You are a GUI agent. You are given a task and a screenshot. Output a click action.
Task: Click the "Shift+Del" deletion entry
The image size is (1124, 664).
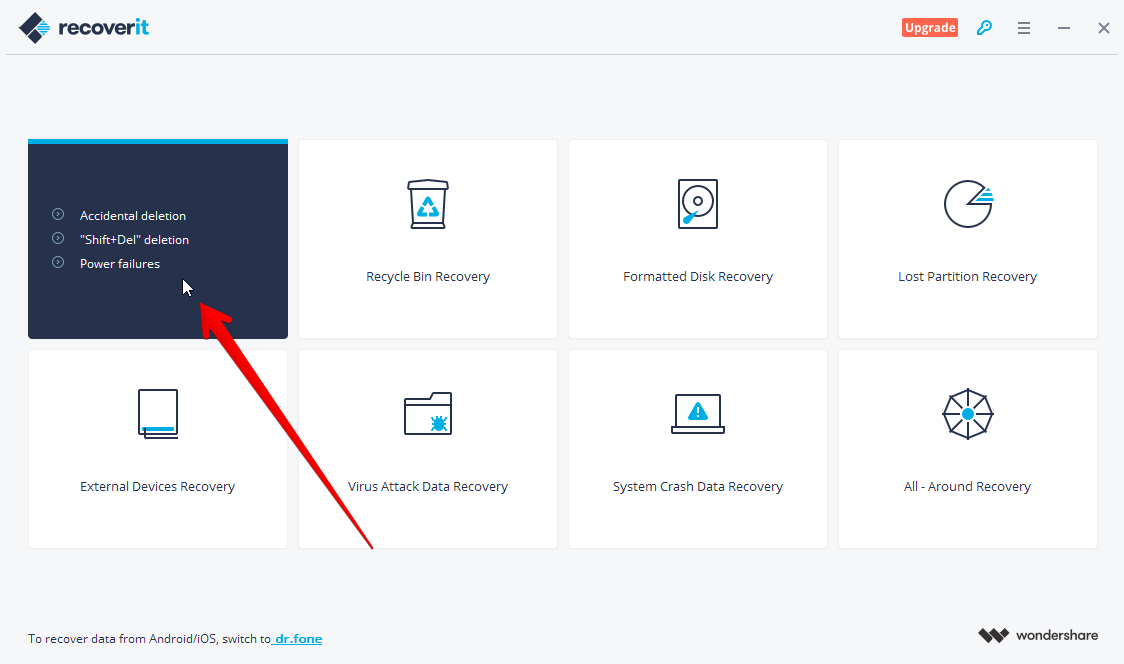click(134, 239)
